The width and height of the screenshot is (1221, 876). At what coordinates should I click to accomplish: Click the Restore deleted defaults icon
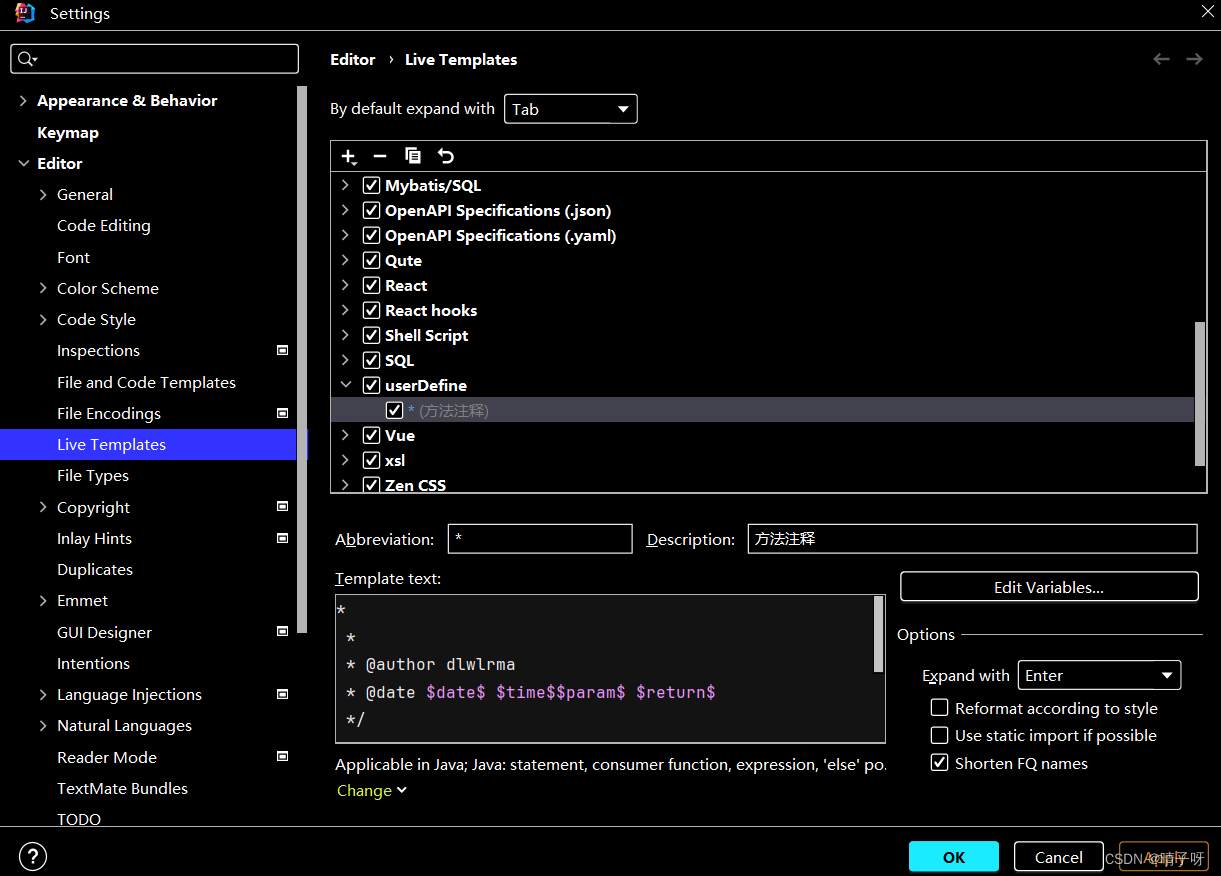[x=446, y=156]
